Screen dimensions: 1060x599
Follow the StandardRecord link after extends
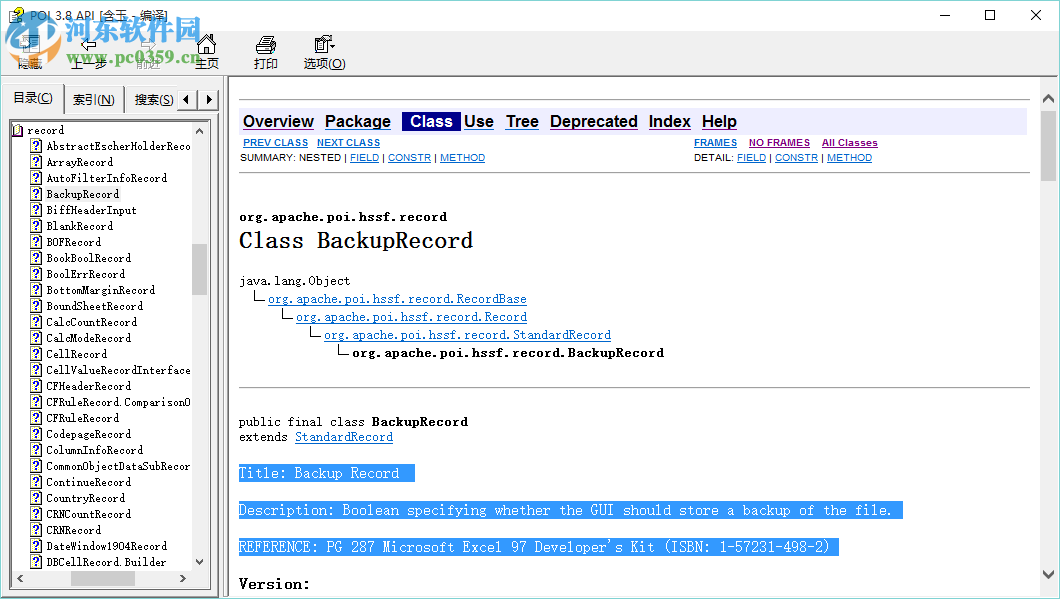tap(343, 437)
